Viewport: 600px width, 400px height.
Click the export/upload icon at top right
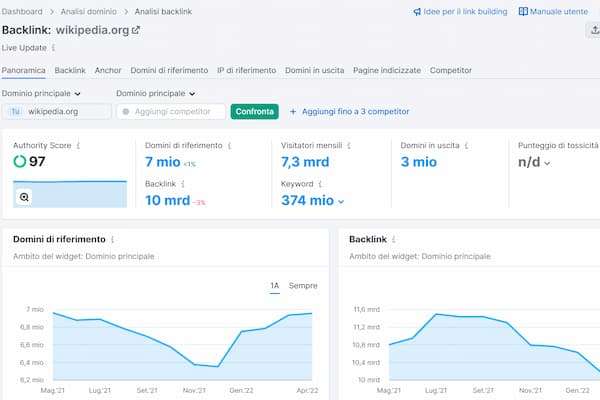click(594, 30)
